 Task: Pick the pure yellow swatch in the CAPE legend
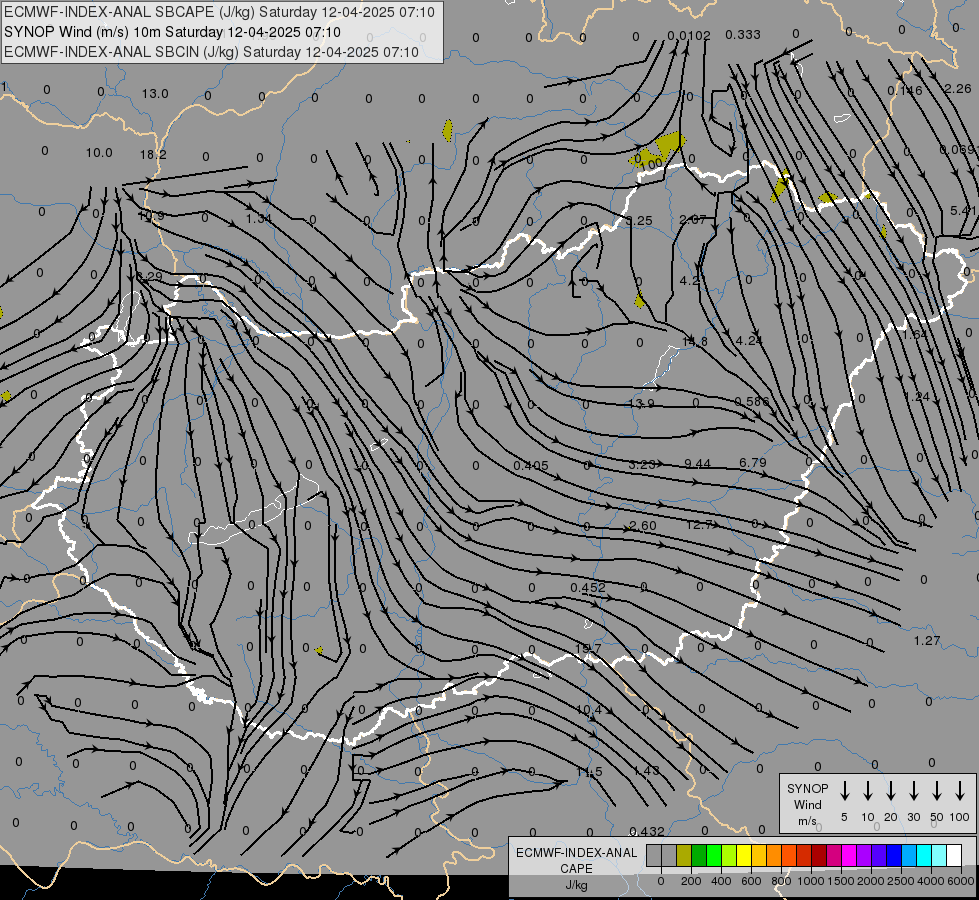click(x=744, y=856)
